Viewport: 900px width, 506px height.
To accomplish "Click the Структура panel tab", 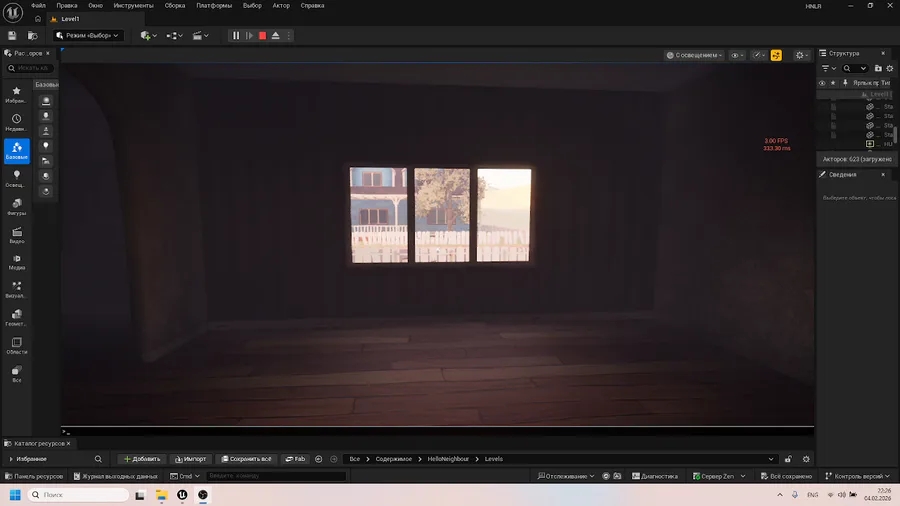I will (844, 53).
